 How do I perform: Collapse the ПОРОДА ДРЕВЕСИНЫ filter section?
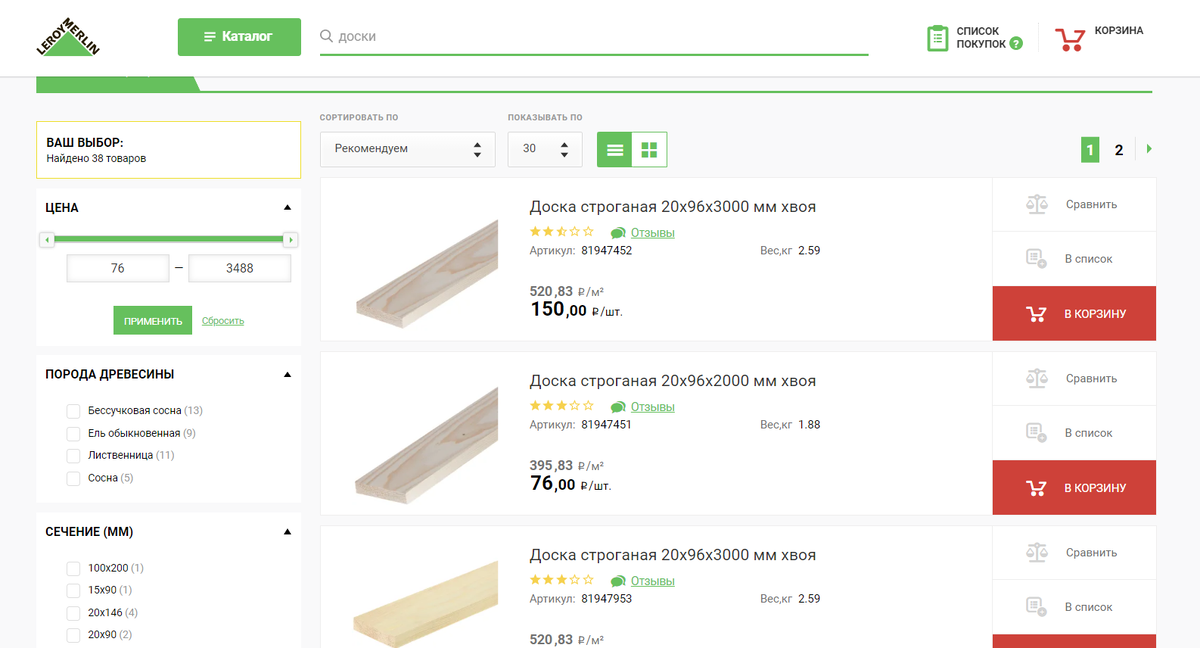click(287, 374)
